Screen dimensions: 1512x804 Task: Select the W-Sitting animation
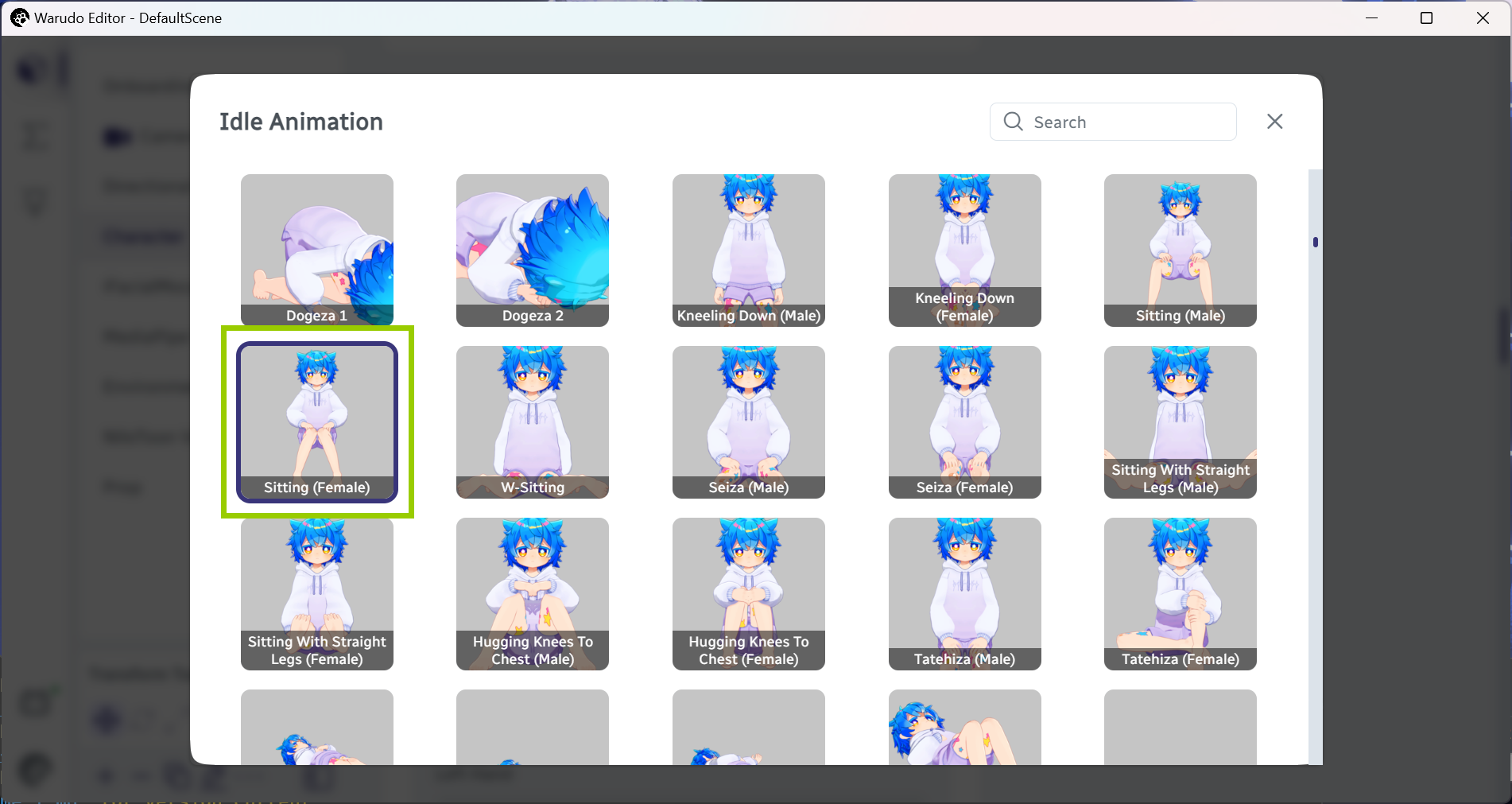(533, 422)
